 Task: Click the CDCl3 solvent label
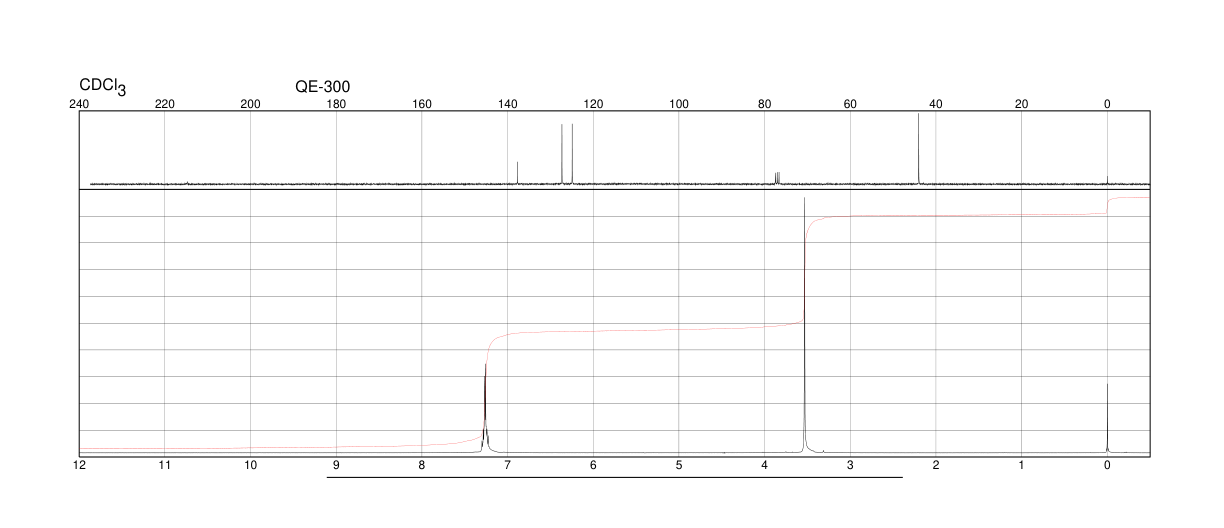(103, 87)
